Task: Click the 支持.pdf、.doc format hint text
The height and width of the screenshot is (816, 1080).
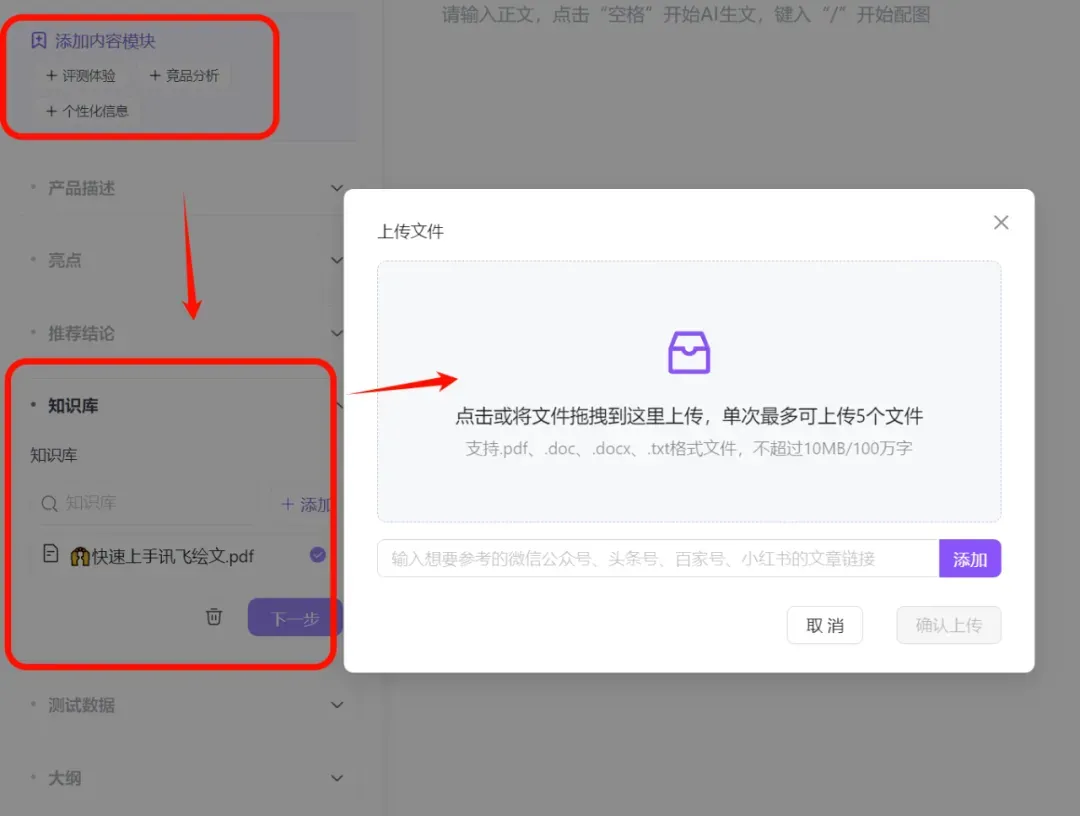Action: click(x=689, y=448)
